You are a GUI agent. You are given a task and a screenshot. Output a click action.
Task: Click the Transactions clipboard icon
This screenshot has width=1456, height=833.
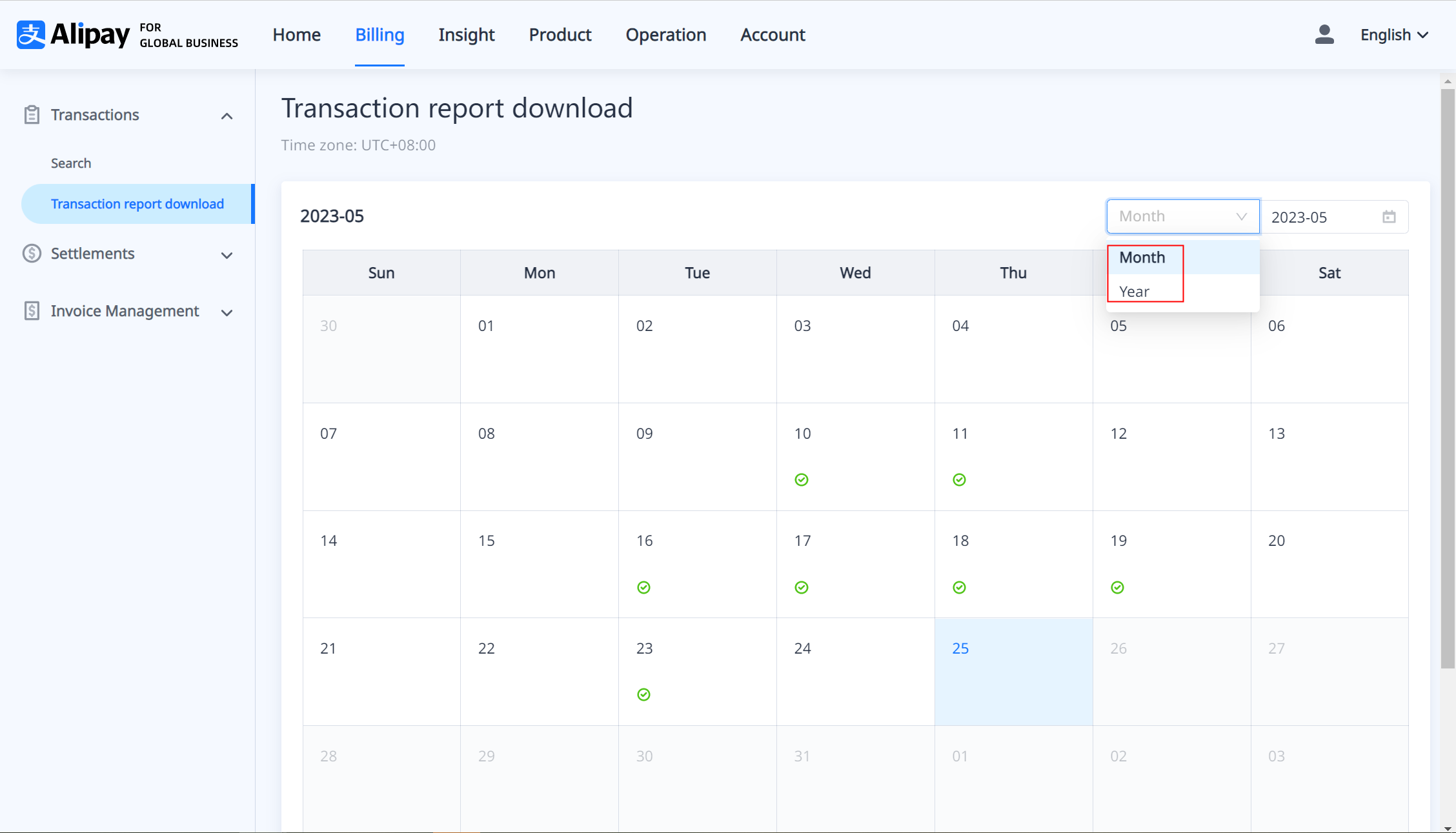32,115
